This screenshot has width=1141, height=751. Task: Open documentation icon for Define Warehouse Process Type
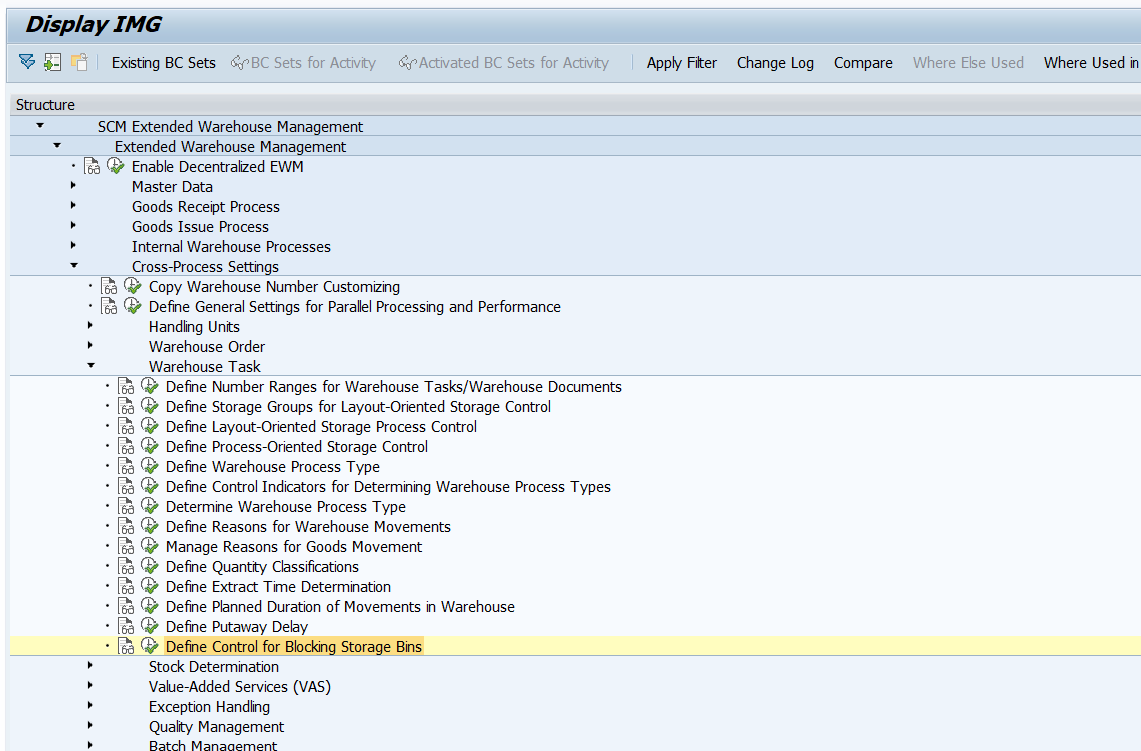126,466
